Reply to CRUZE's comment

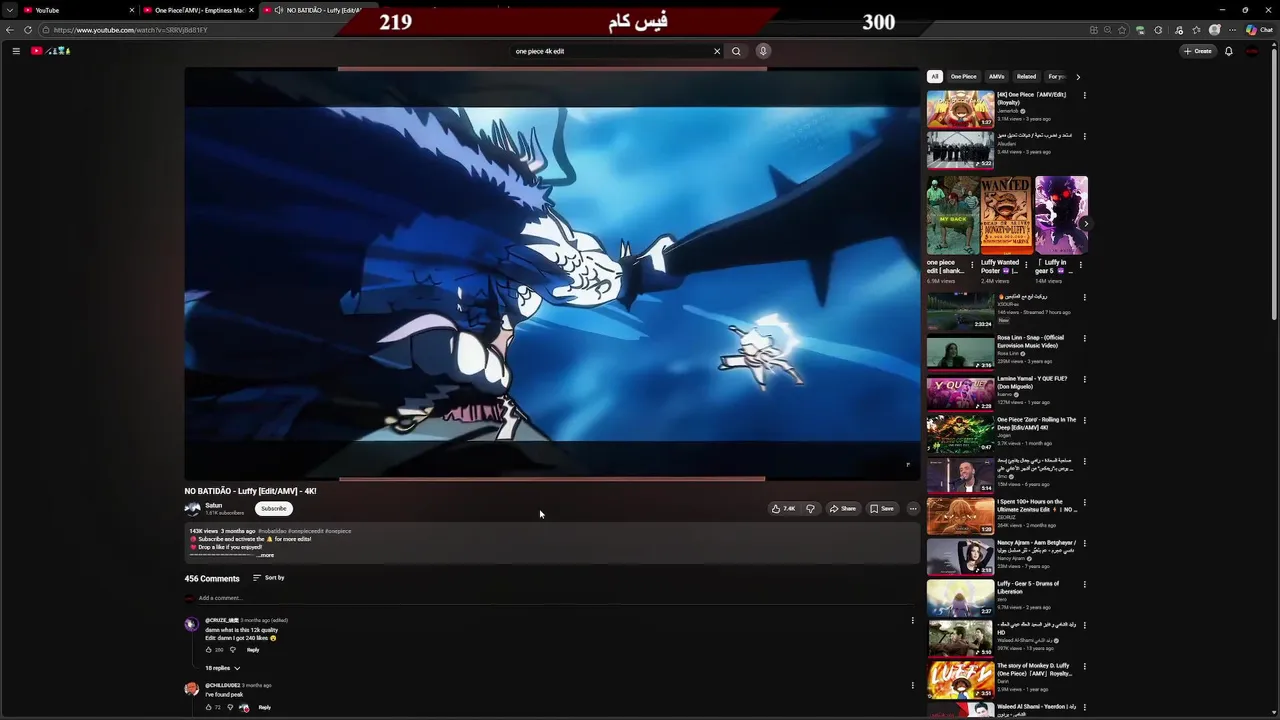coord(253,650)
